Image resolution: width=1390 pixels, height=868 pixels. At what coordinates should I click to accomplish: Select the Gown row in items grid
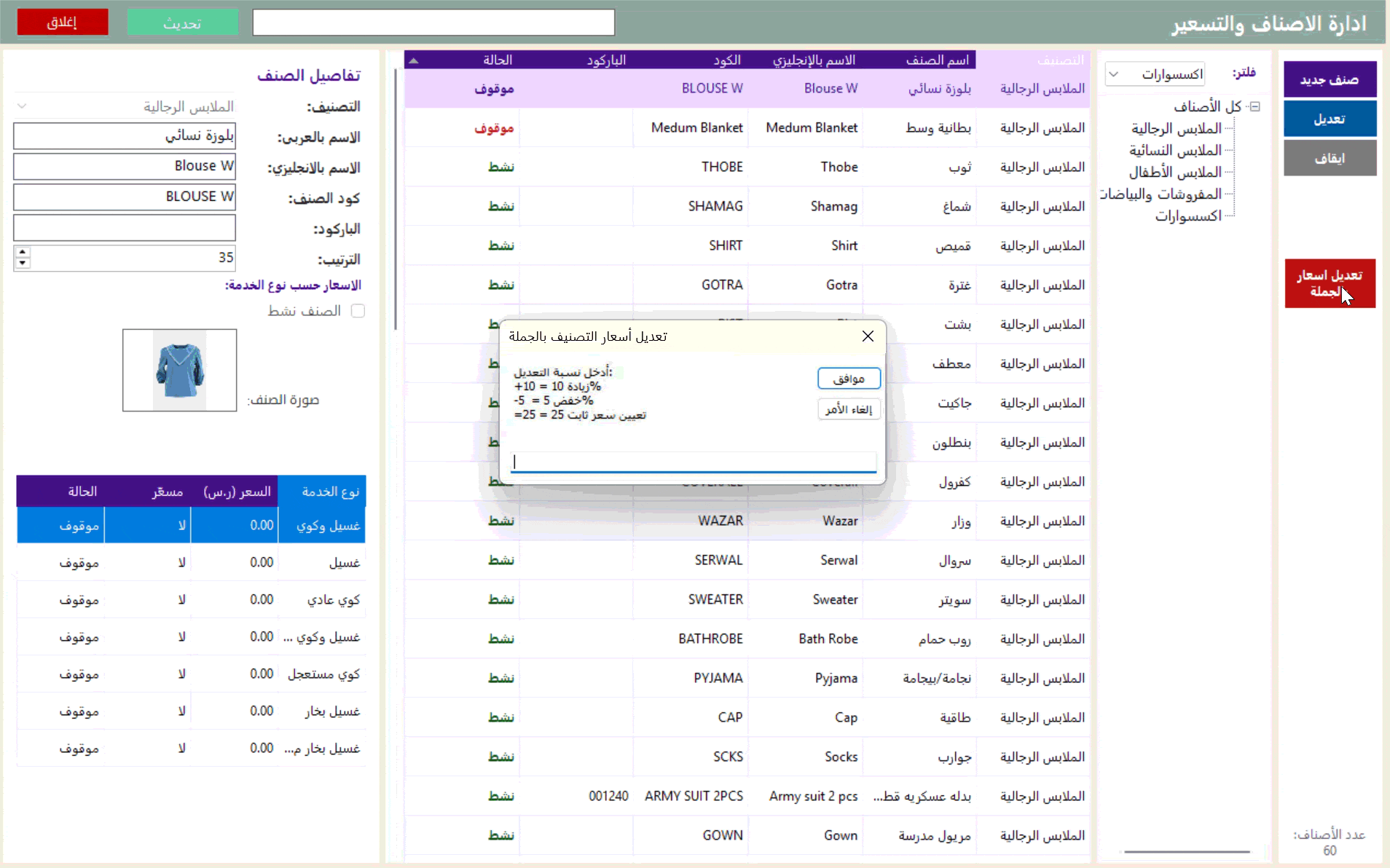(747, 835)
